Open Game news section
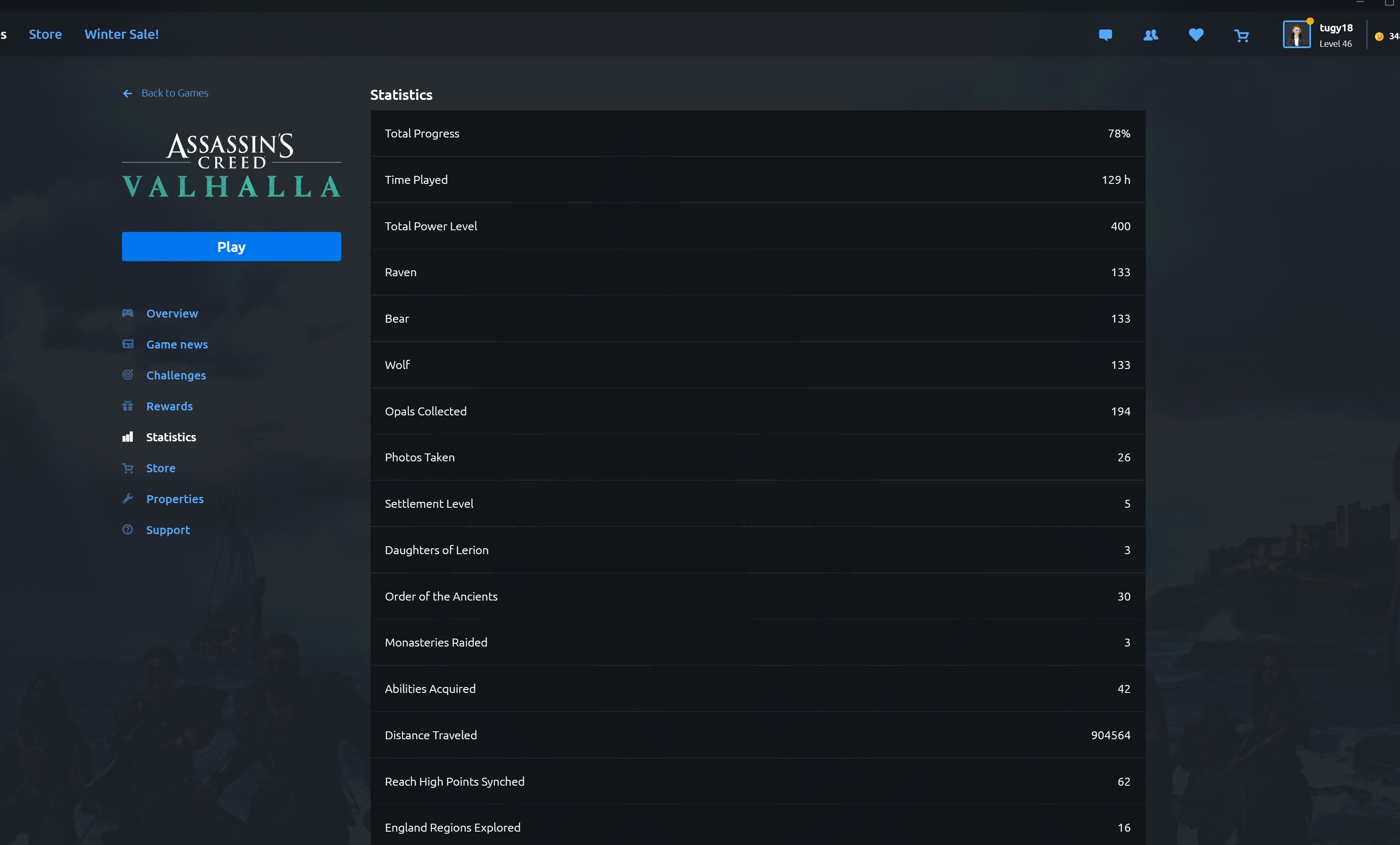This screenshot has height=845, width=1400. click(177, 344)
